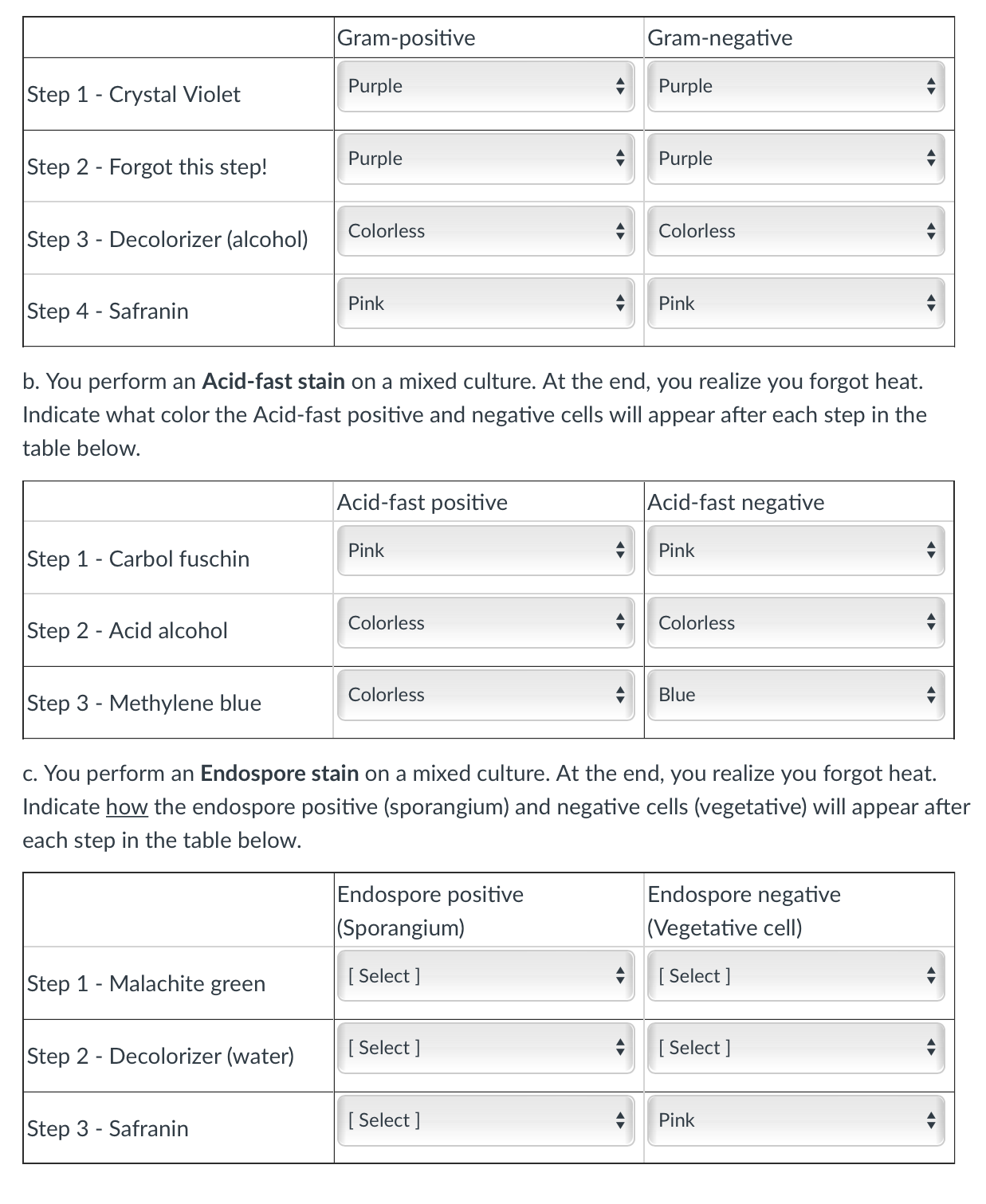Open Gram-positive Forgot this step dropdown
Image resolution: width=986 pixels, height=1204 pixels.
point(485,159)
